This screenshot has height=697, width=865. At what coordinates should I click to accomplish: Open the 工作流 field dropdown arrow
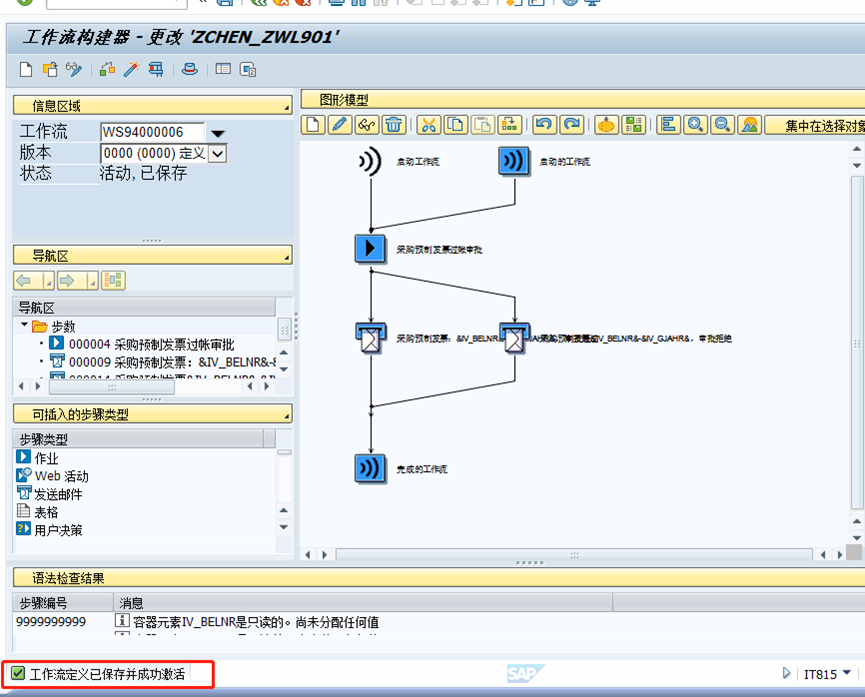218,133
